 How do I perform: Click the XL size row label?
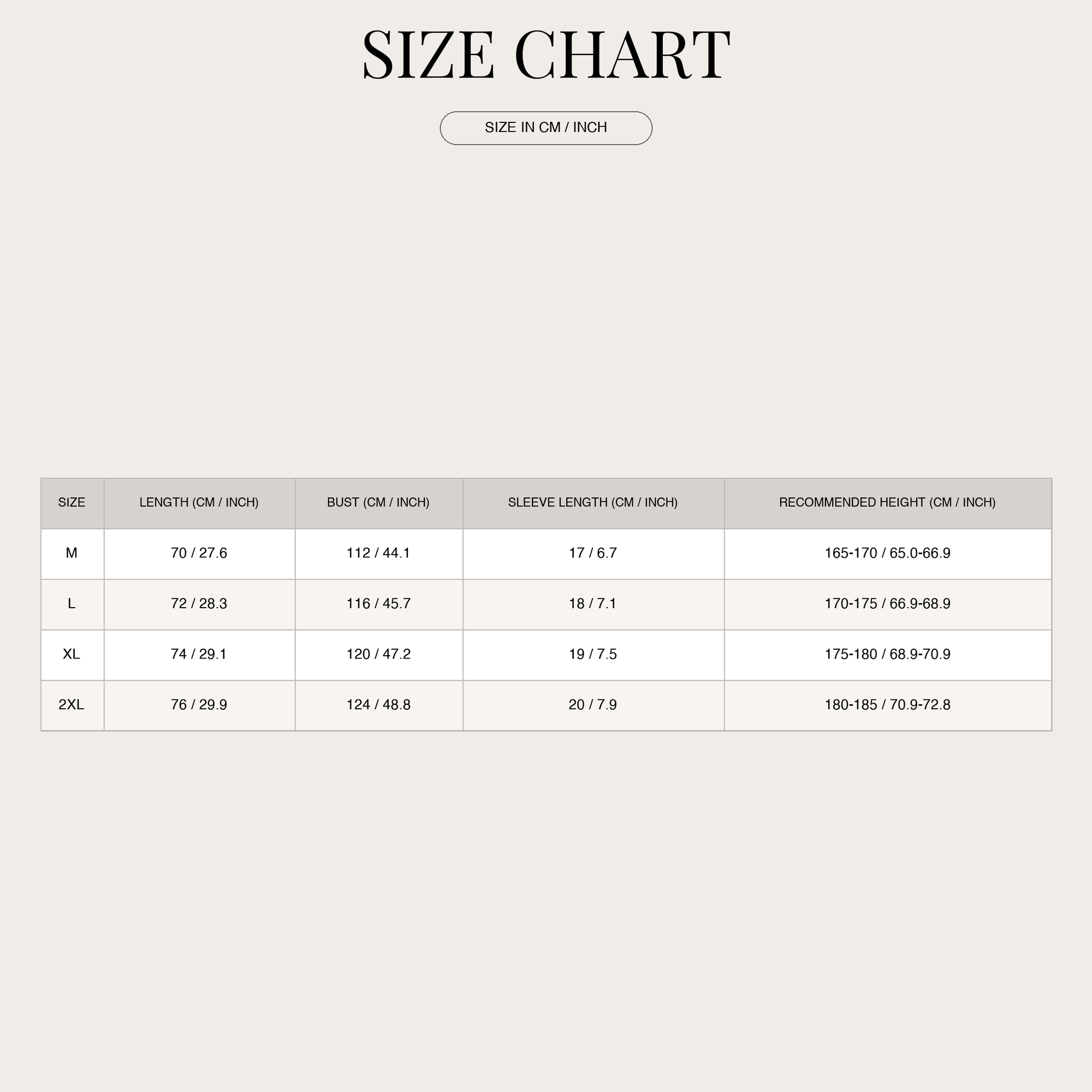[73, 655]
